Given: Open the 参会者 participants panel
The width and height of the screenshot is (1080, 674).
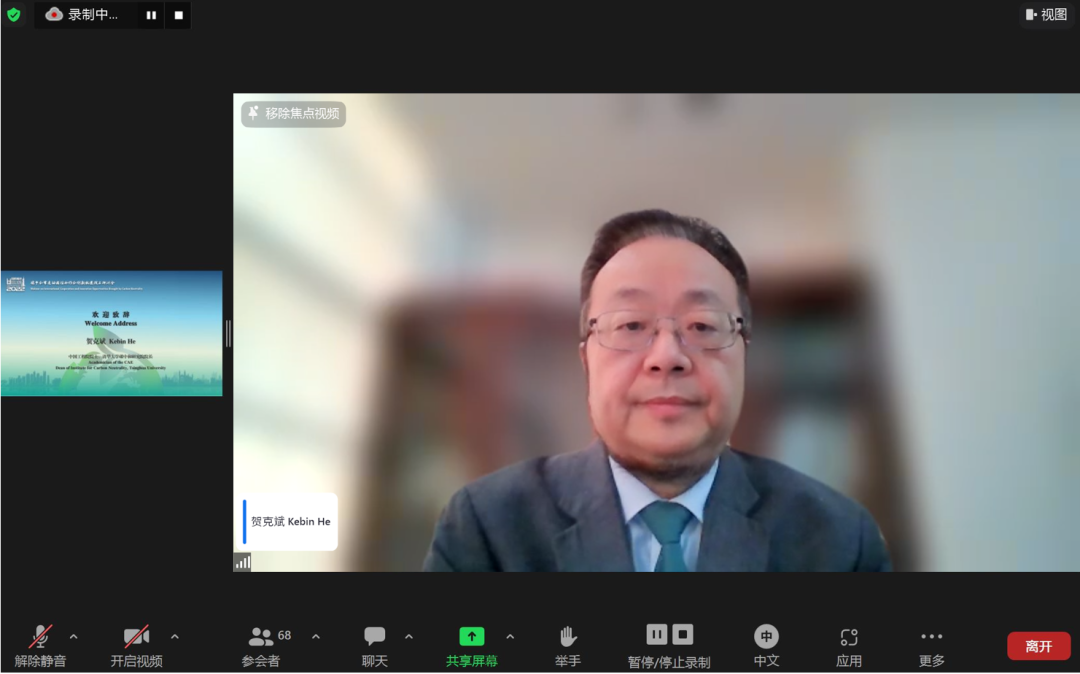Looking at the screenshot, I should pyautogui.click(x=261, y=637).
